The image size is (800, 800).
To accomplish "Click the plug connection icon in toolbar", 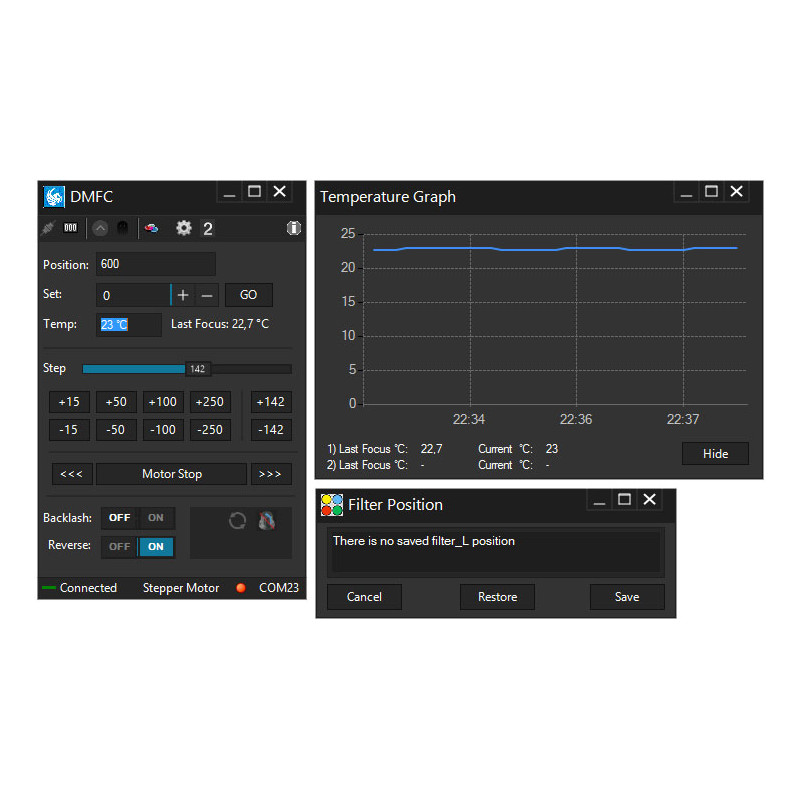I will click(49, 228).
